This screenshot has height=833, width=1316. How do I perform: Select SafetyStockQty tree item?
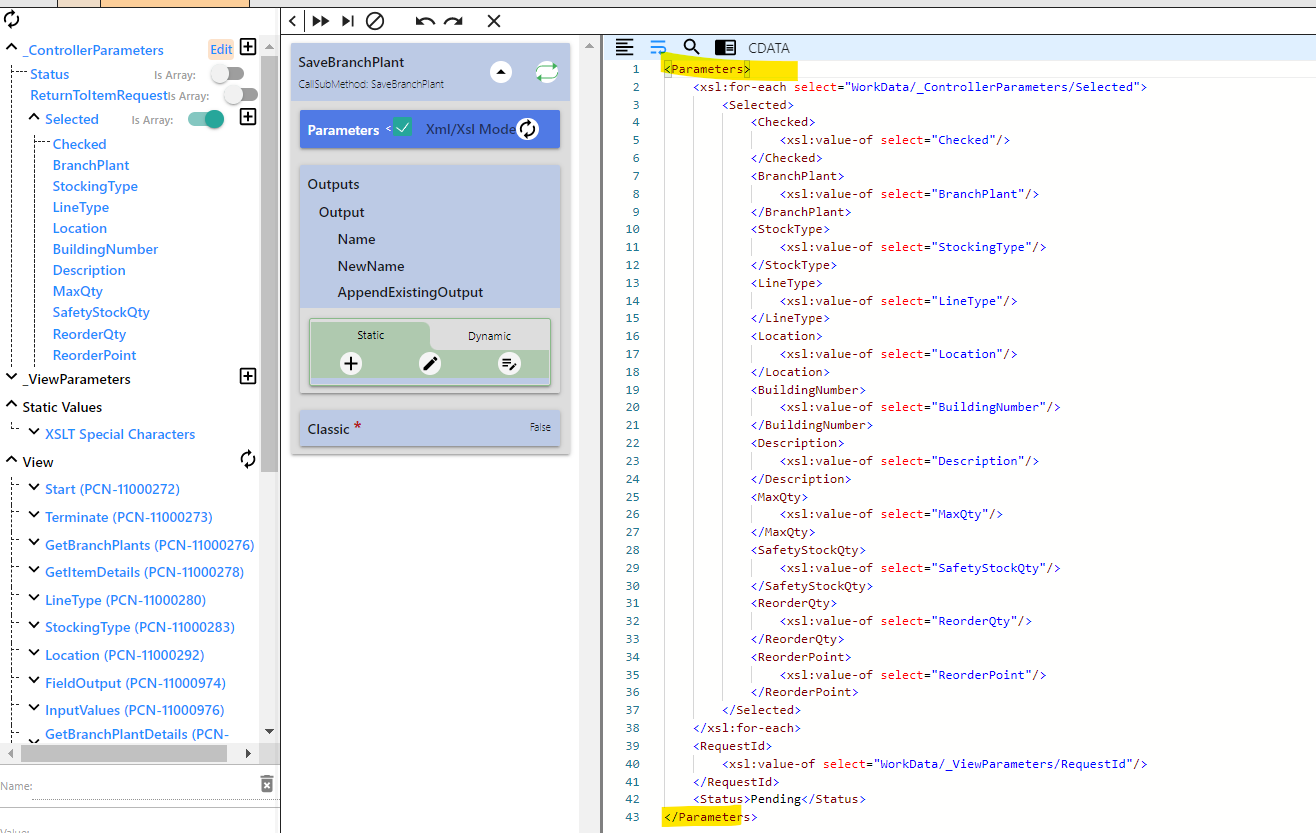tap(101, 312)
